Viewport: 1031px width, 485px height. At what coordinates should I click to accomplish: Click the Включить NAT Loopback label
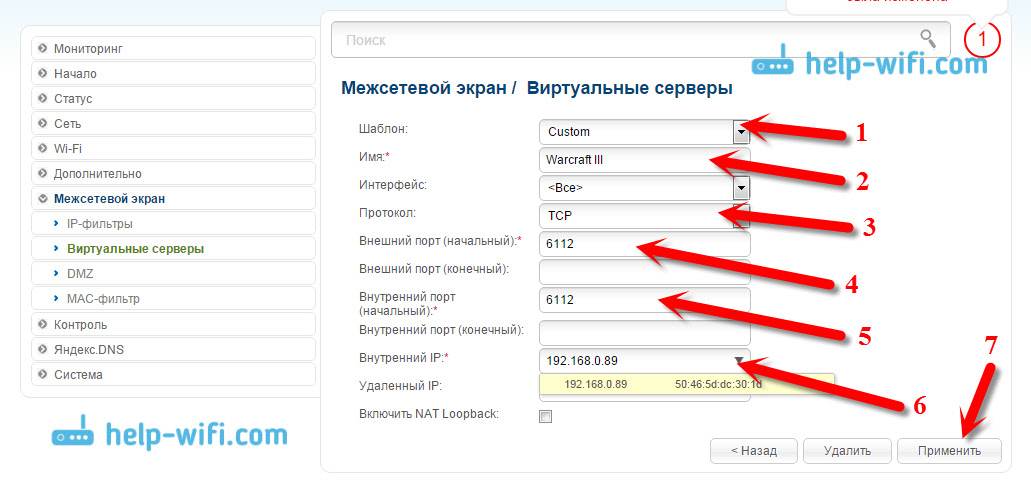(x=429, y=414)
